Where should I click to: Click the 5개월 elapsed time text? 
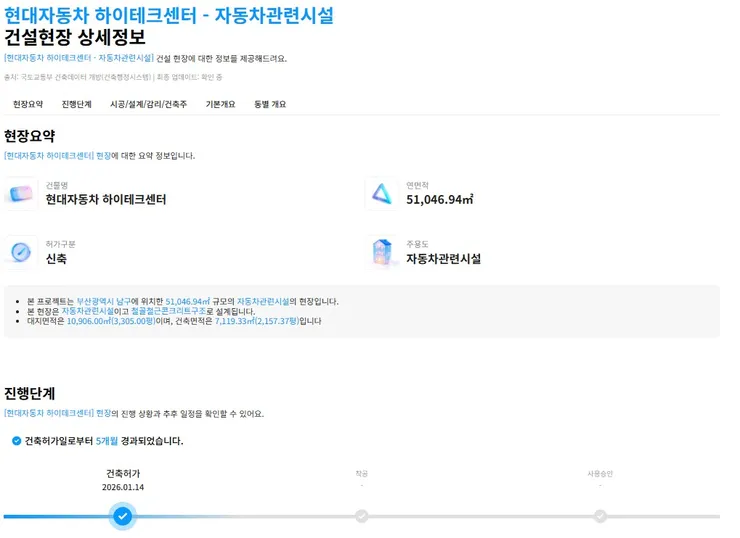[x=107, y=441]
